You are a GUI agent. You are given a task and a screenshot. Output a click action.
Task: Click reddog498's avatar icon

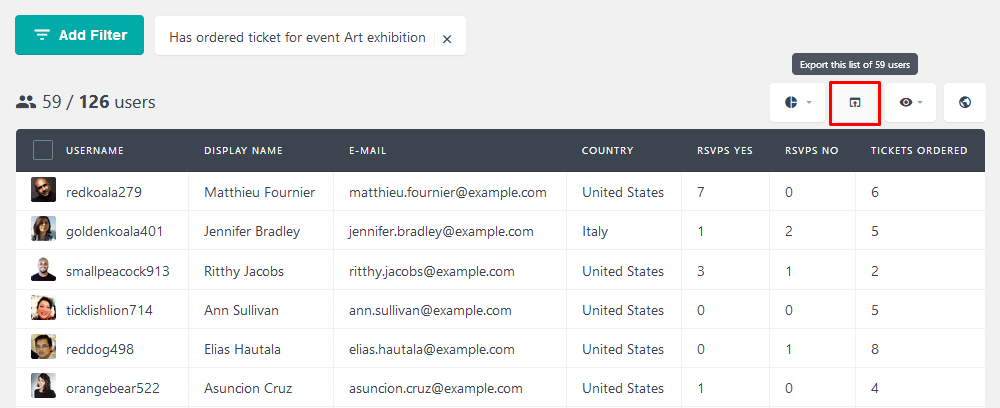point(43,347)
